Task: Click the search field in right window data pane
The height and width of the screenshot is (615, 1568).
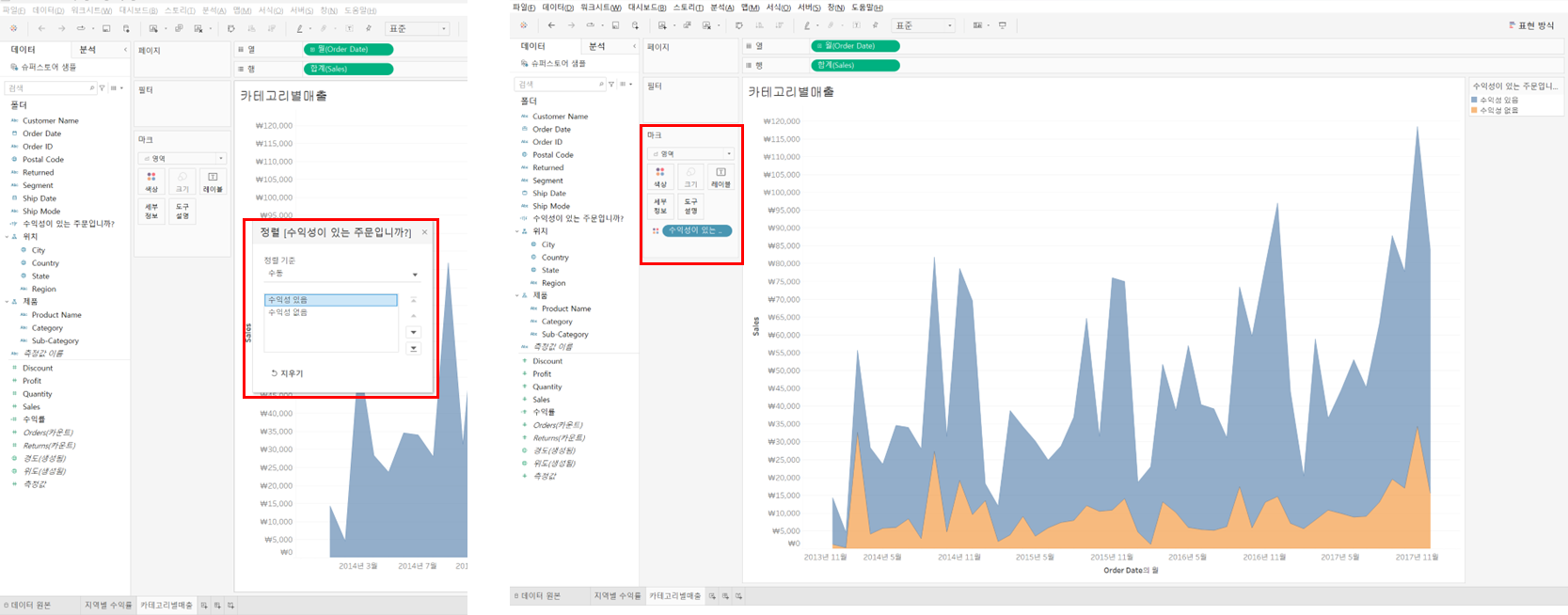Action: point(560,84)
